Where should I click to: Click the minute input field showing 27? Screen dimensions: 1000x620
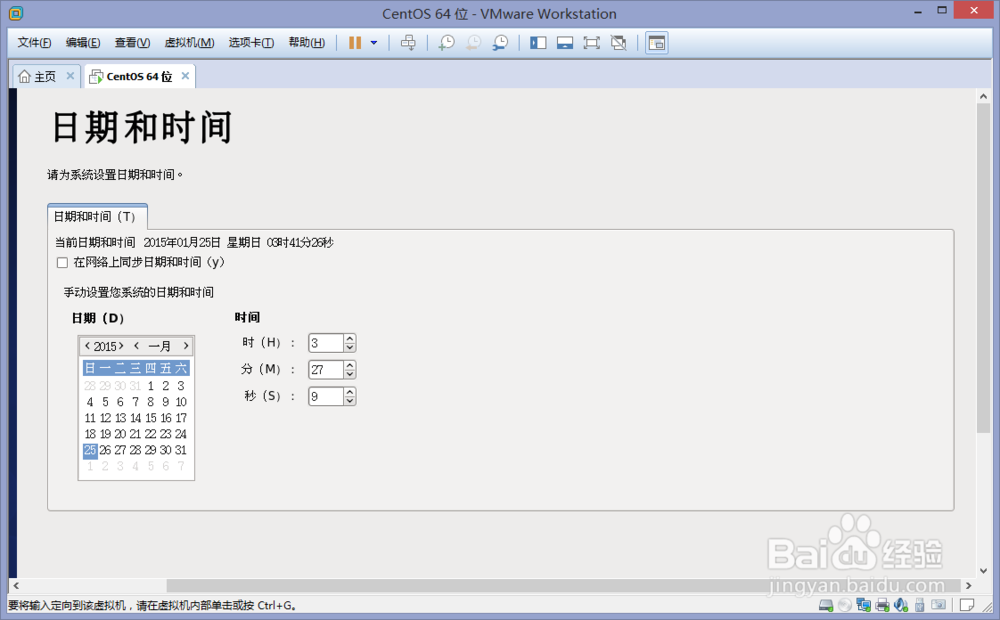coord(326,370)
